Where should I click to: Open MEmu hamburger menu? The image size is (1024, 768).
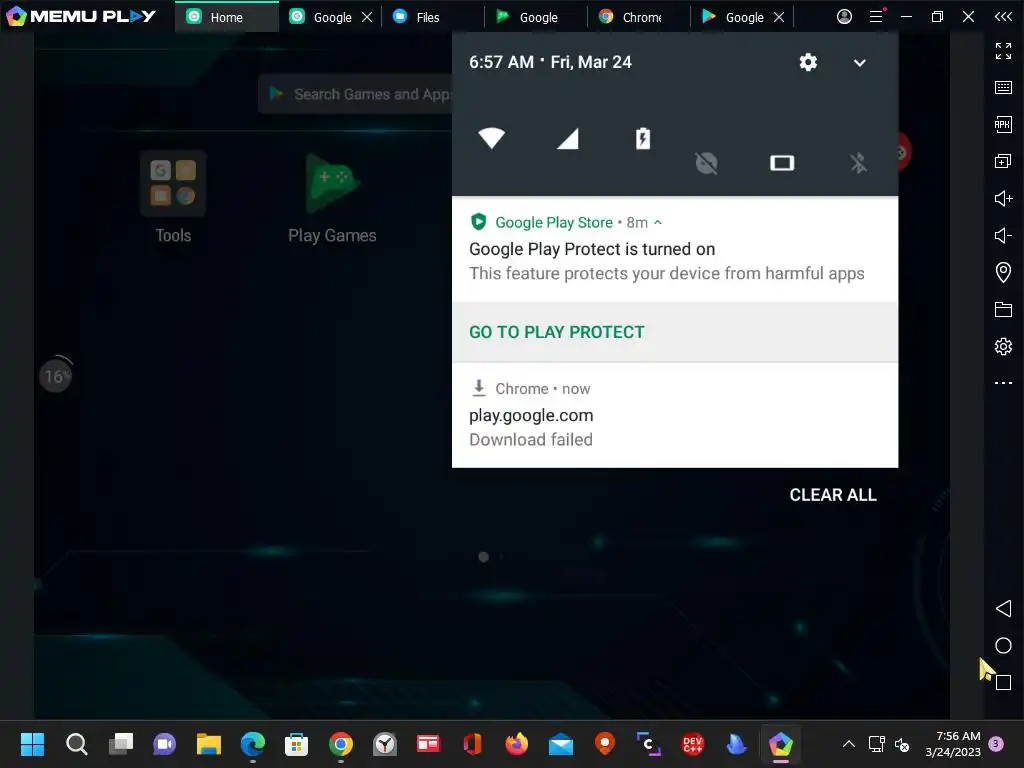(x=876, y=16)
